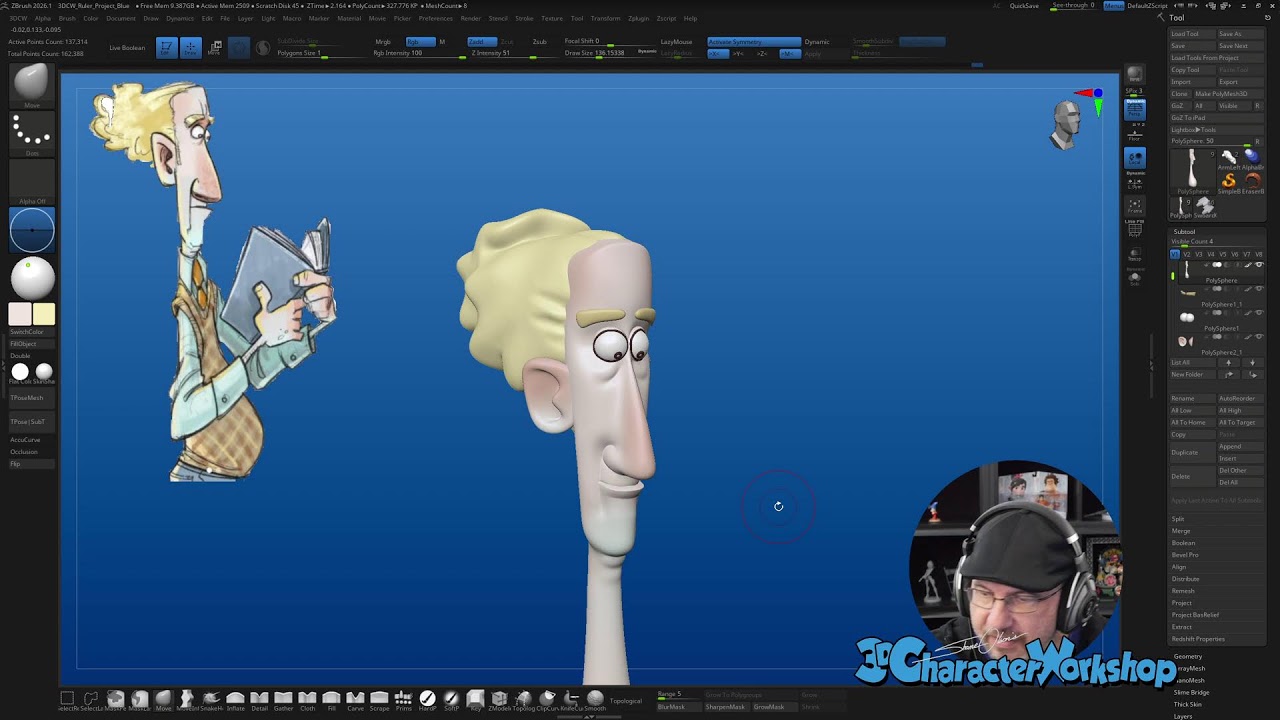Hide the PolySphere subtool eye icon
Image resolution: width=1280 pixels, height=720 pixels.
point(1259,264)
